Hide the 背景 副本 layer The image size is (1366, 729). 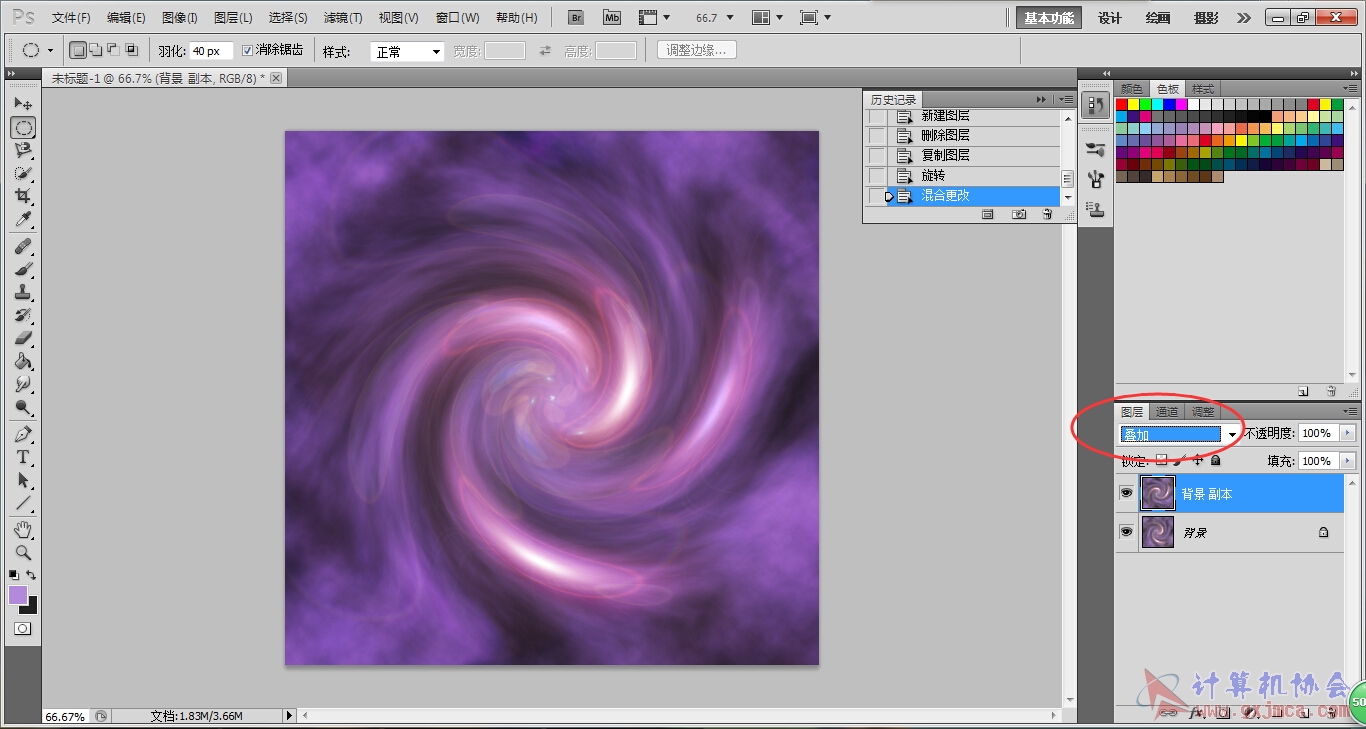1126,493
